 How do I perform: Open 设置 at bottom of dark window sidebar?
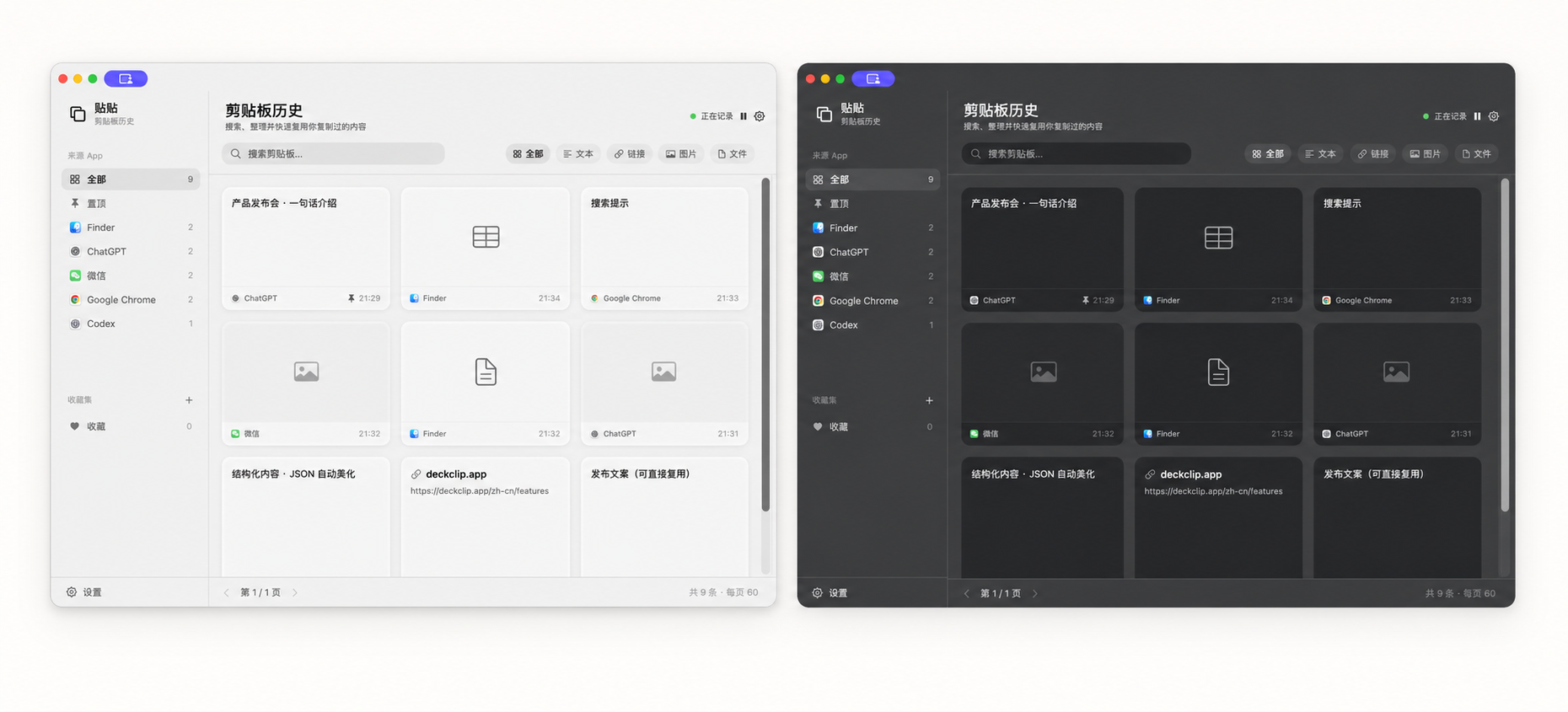(830, 593)
